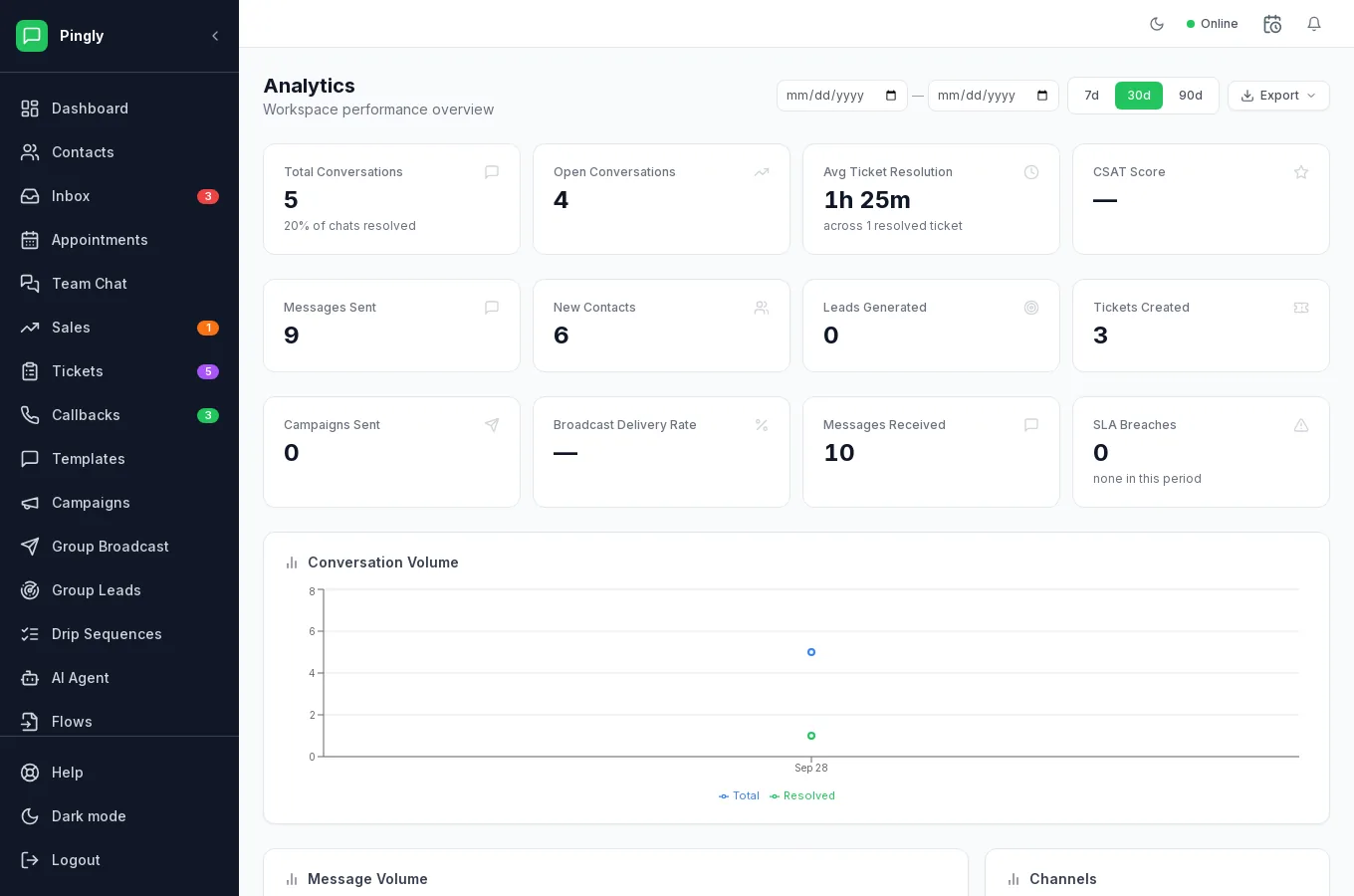
Task: Click the Callbacks badge showing 3
Action: pyautogui.click(x=208, y=415)
